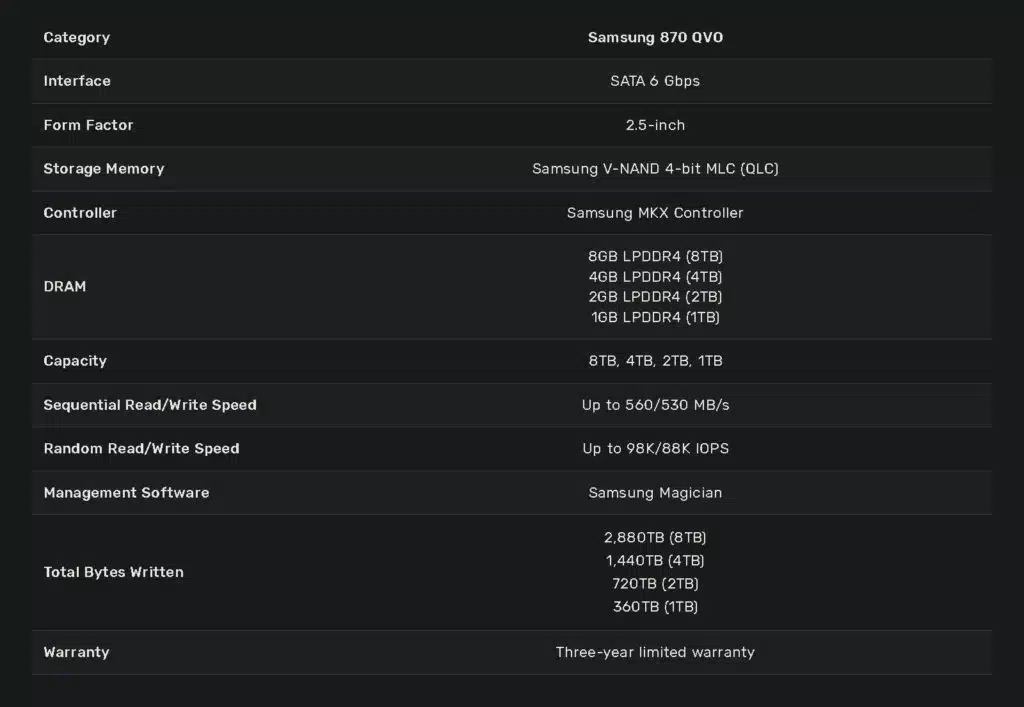Click the Up to 98K/88K IOPS value
Viewport: 1024px width, 707px height.
655,448
